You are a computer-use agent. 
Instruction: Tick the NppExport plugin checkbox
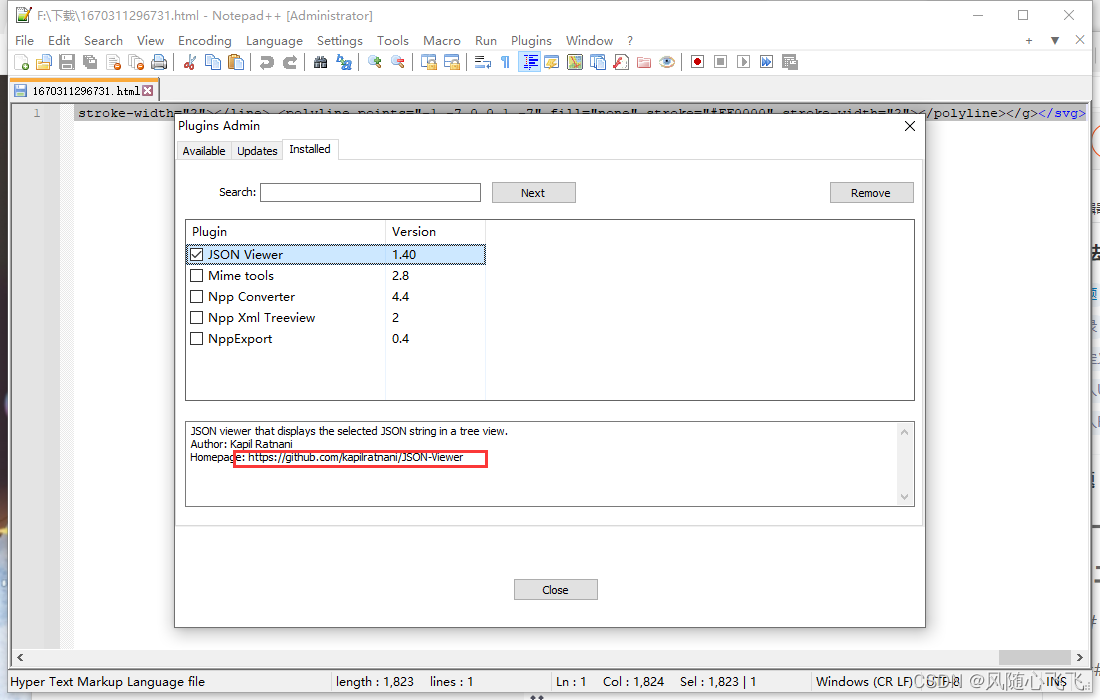pyautogui.click(x=197, y=339)
